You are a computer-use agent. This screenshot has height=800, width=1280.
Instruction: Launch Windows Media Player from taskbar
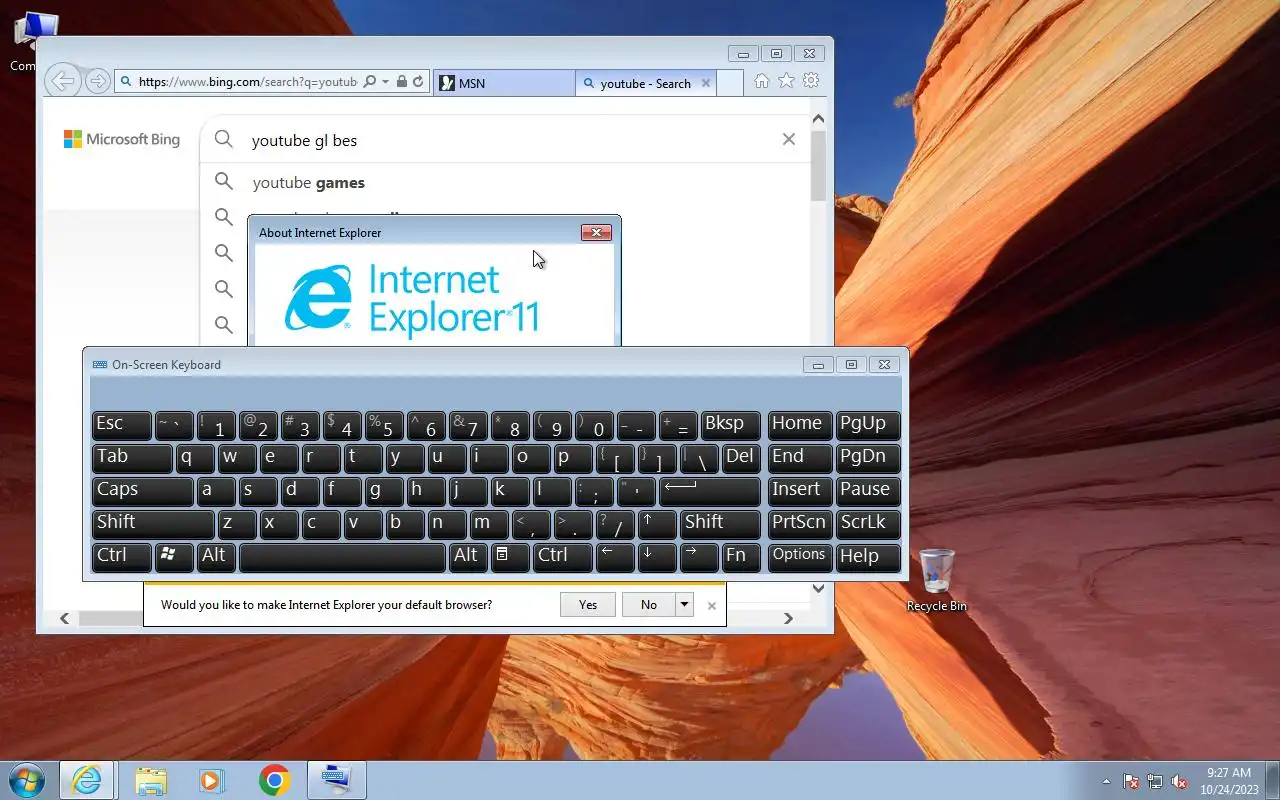pyautogui.click(x=211, y=780)
